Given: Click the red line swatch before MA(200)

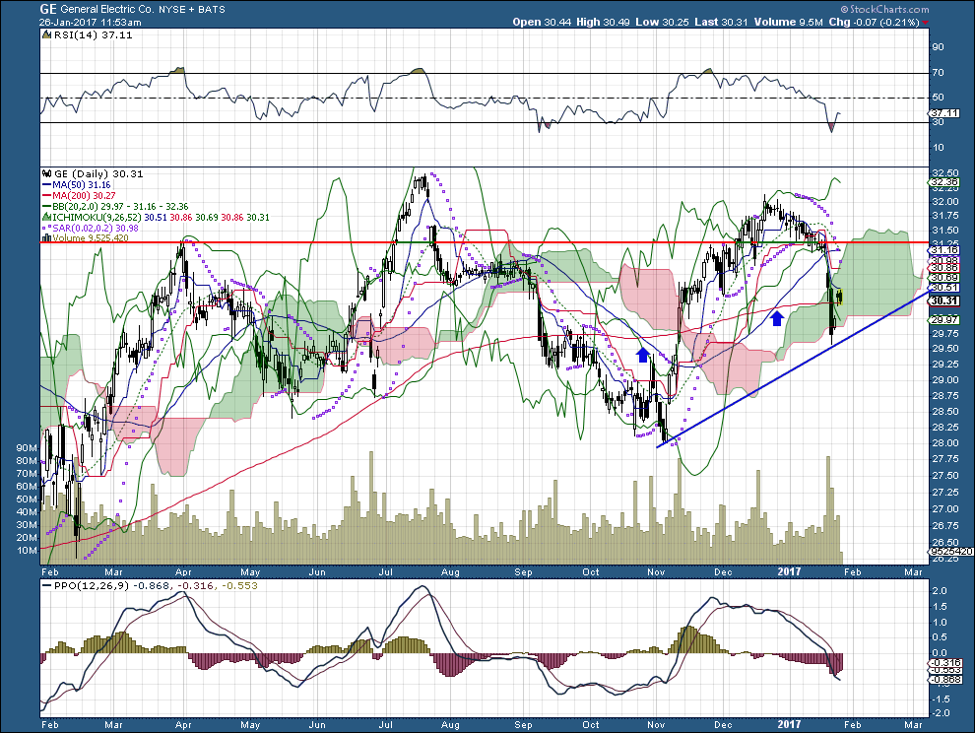Looking at the screenshot, I should coord(46,196).
